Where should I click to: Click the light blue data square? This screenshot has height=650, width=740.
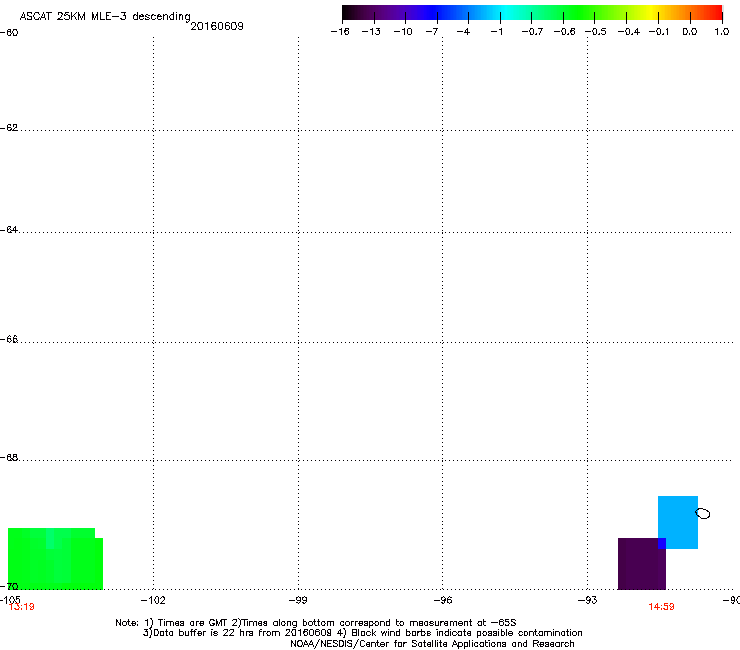678,522
